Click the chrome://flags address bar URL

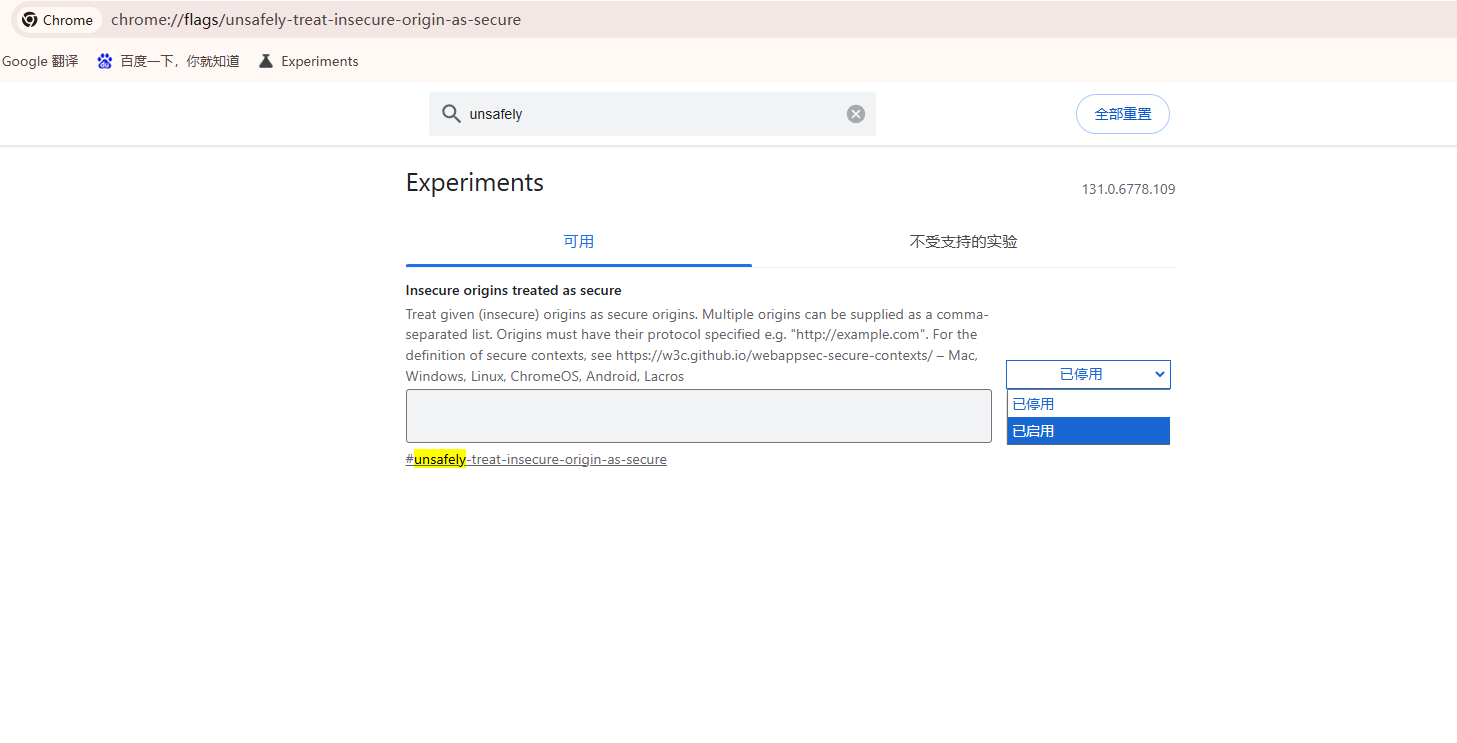316,20
